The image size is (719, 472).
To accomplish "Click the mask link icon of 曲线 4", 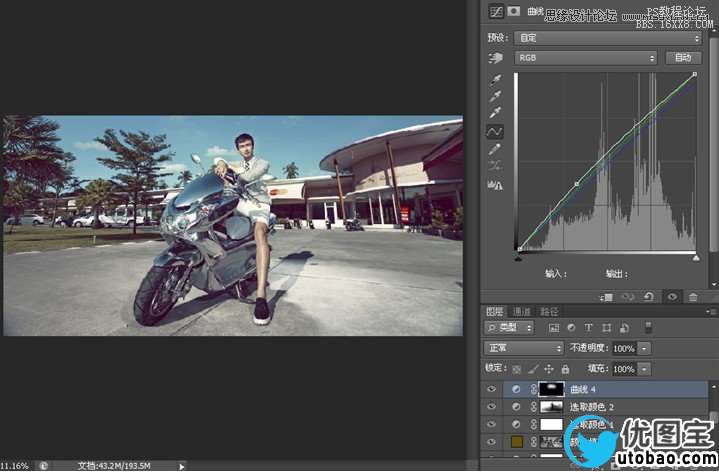I will coord(533,389).
